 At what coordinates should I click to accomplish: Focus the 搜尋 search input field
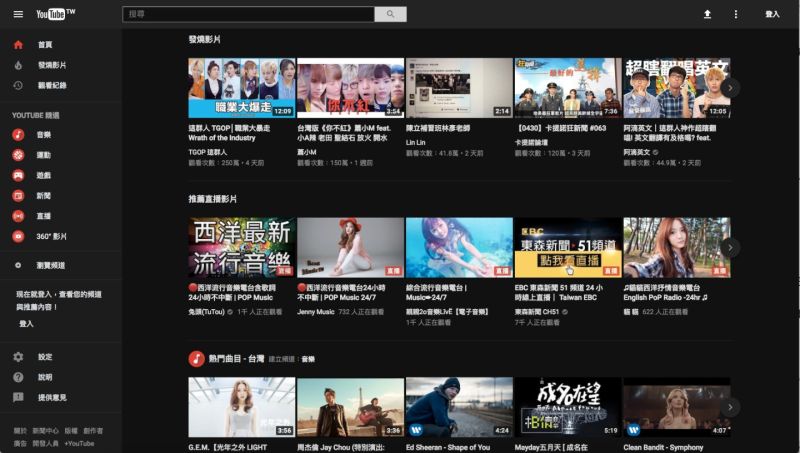[x=248, y=14]
